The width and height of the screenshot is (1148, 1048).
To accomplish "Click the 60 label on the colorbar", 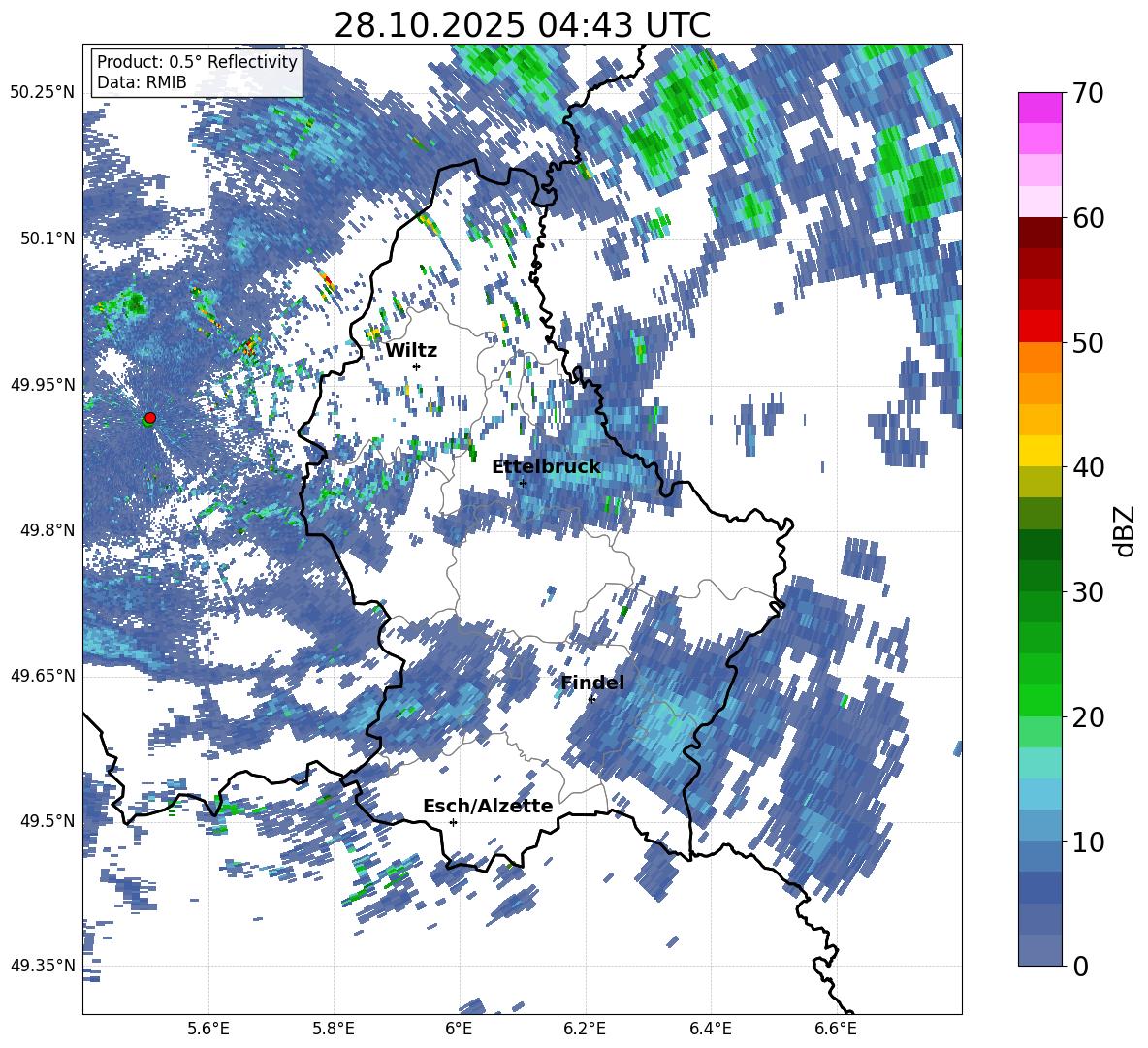I will click(1088, 218).
